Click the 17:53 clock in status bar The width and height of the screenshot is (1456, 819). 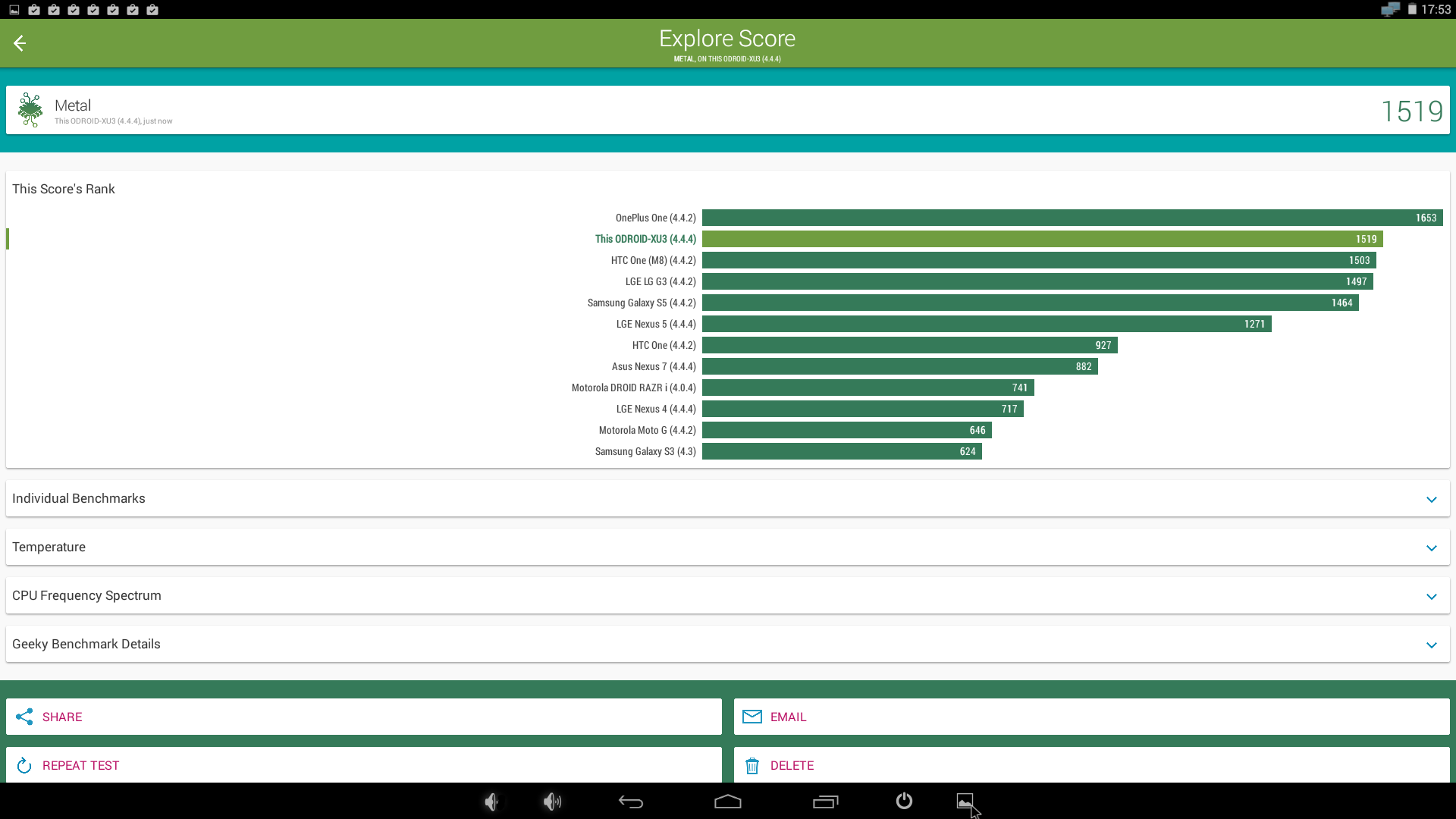coord(1436,9)
